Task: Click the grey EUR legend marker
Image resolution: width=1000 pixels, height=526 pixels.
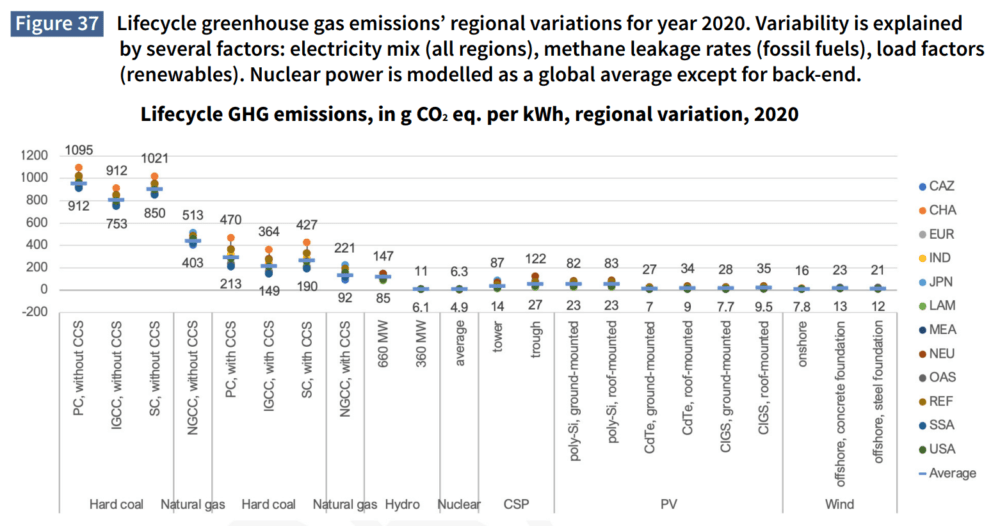Action: click(x=921, y=235)
